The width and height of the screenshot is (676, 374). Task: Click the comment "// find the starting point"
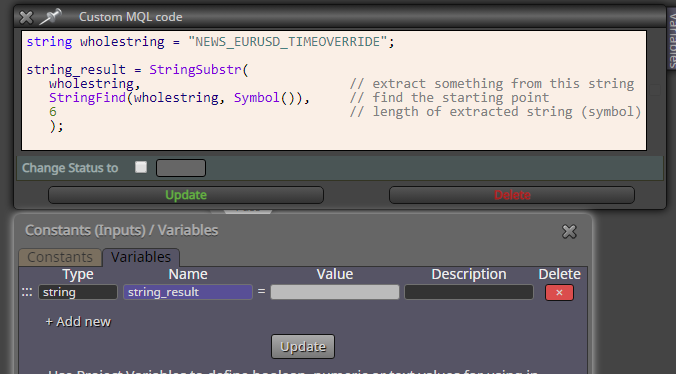pyautogui.click(x=449, y=98)
